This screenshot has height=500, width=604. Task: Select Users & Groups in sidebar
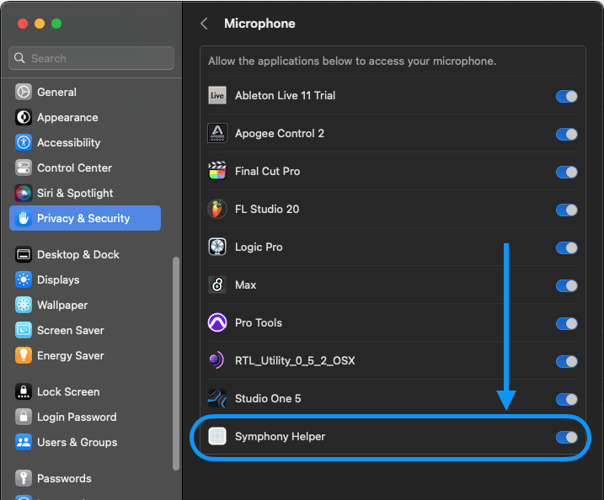click(x=85, y=442)
